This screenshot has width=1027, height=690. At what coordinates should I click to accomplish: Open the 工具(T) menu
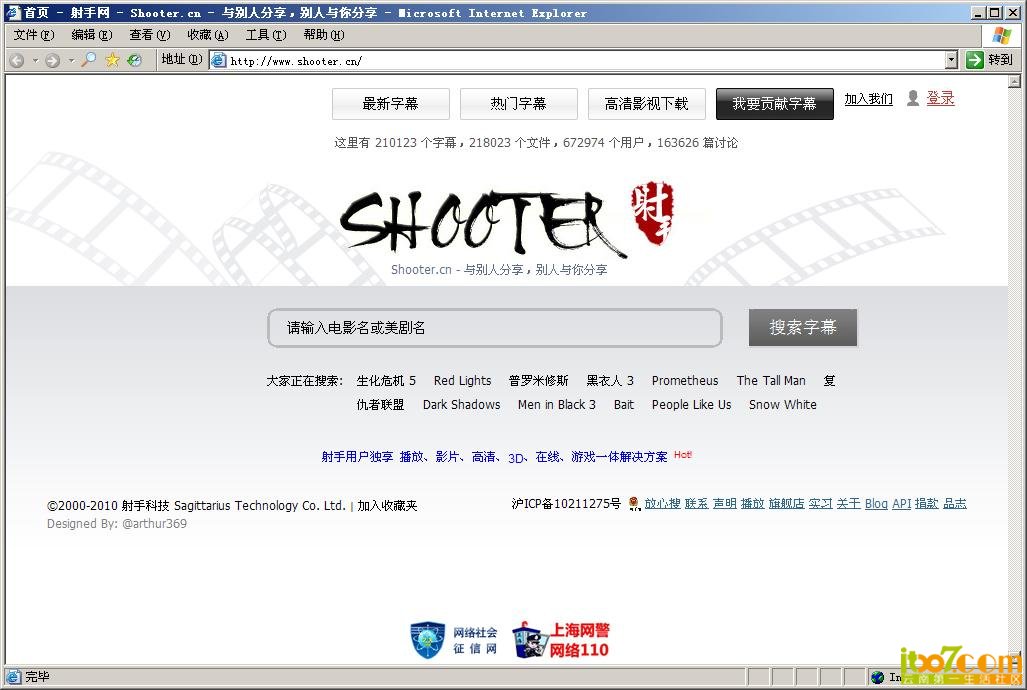[265, 35]
